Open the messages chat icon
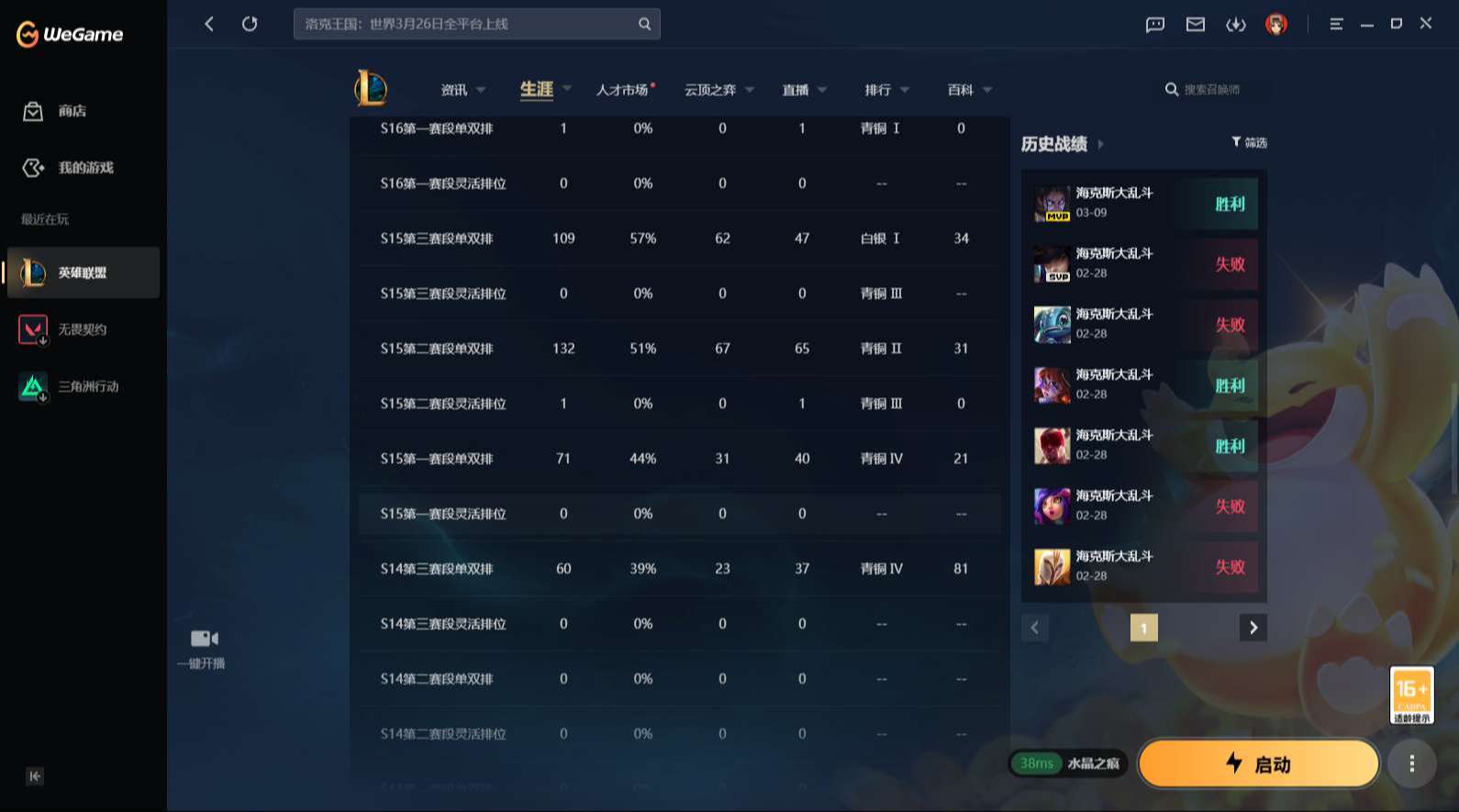The image size is (1459, 812). click(x=1155, y=25)
